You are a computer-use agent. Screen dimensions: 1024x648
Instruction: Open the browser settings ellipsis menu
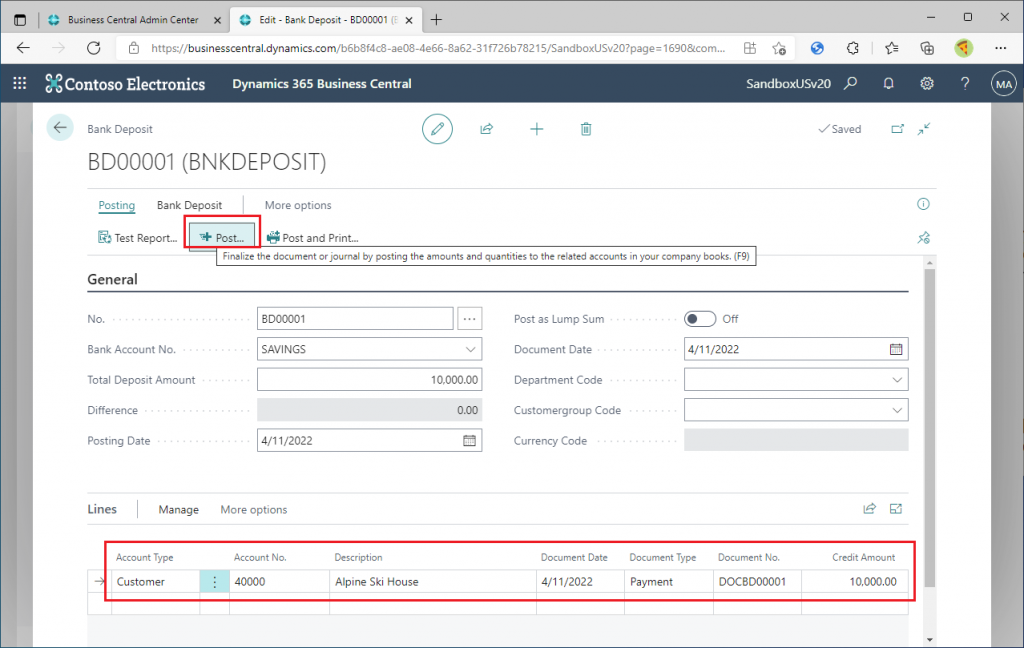coord(1000,48)
